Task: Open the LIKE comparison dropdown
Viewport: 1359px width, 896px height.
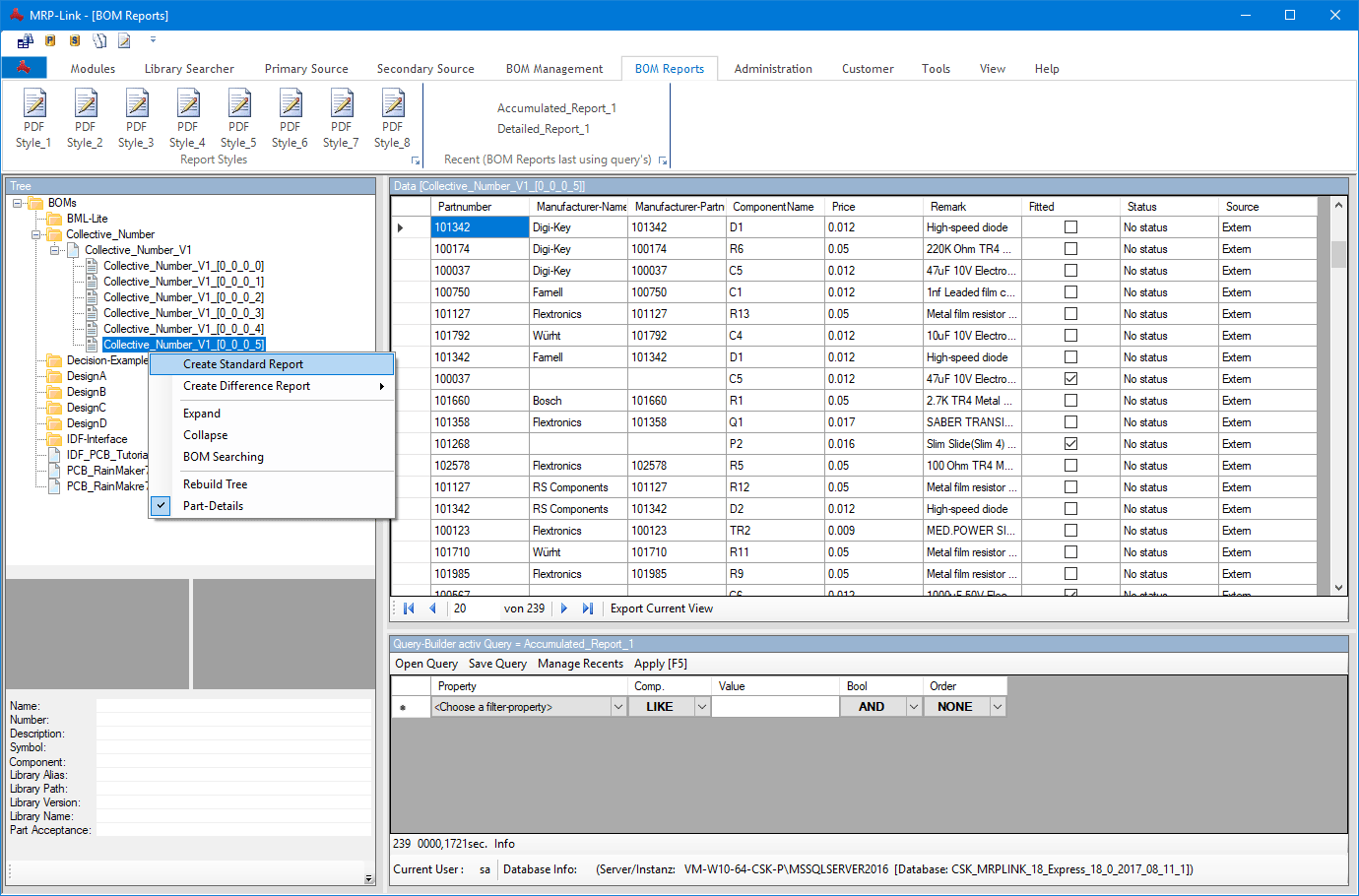Action: click(702, 707)
